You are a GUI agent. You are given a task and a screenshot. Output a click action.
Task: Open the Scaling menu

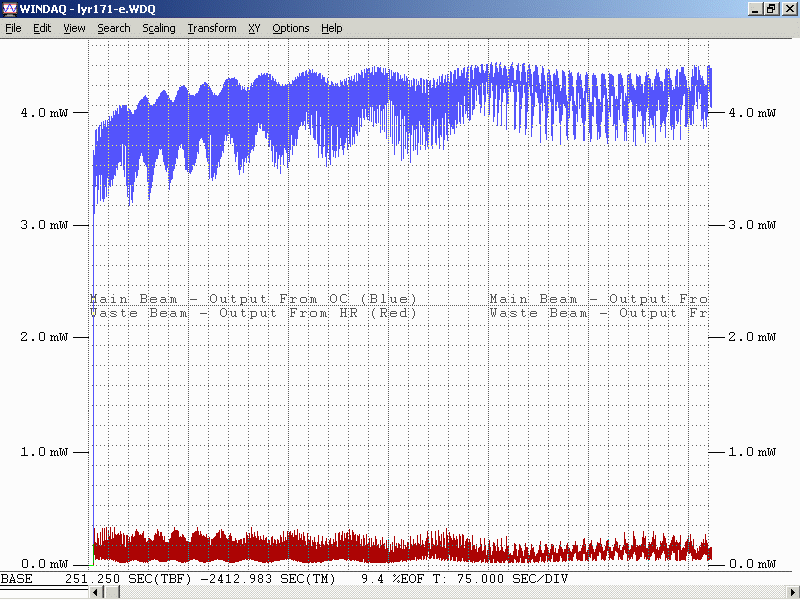click(158, 28)
